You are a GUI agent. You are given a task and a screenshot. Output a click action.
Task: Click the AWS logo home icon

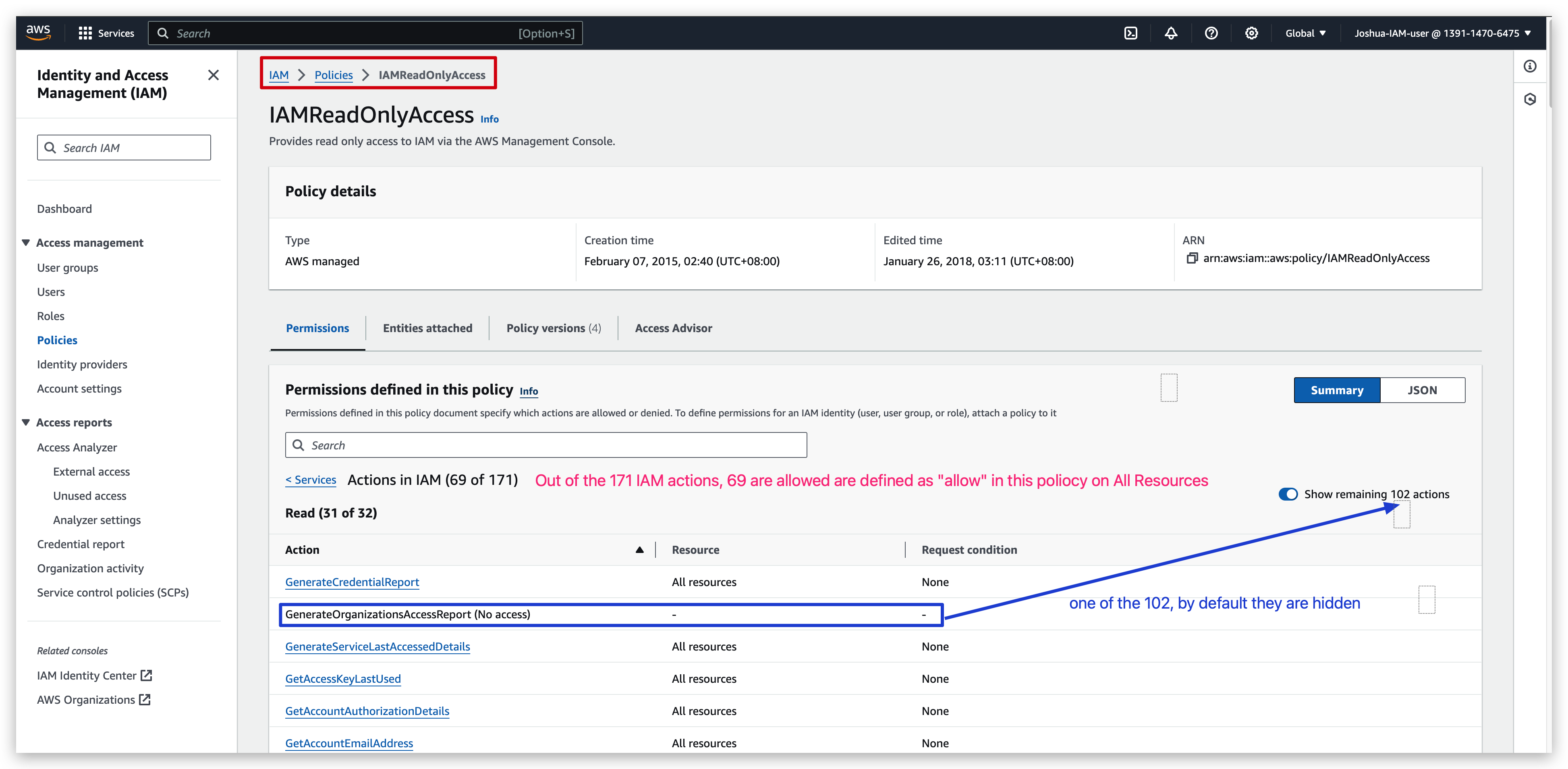38,32
